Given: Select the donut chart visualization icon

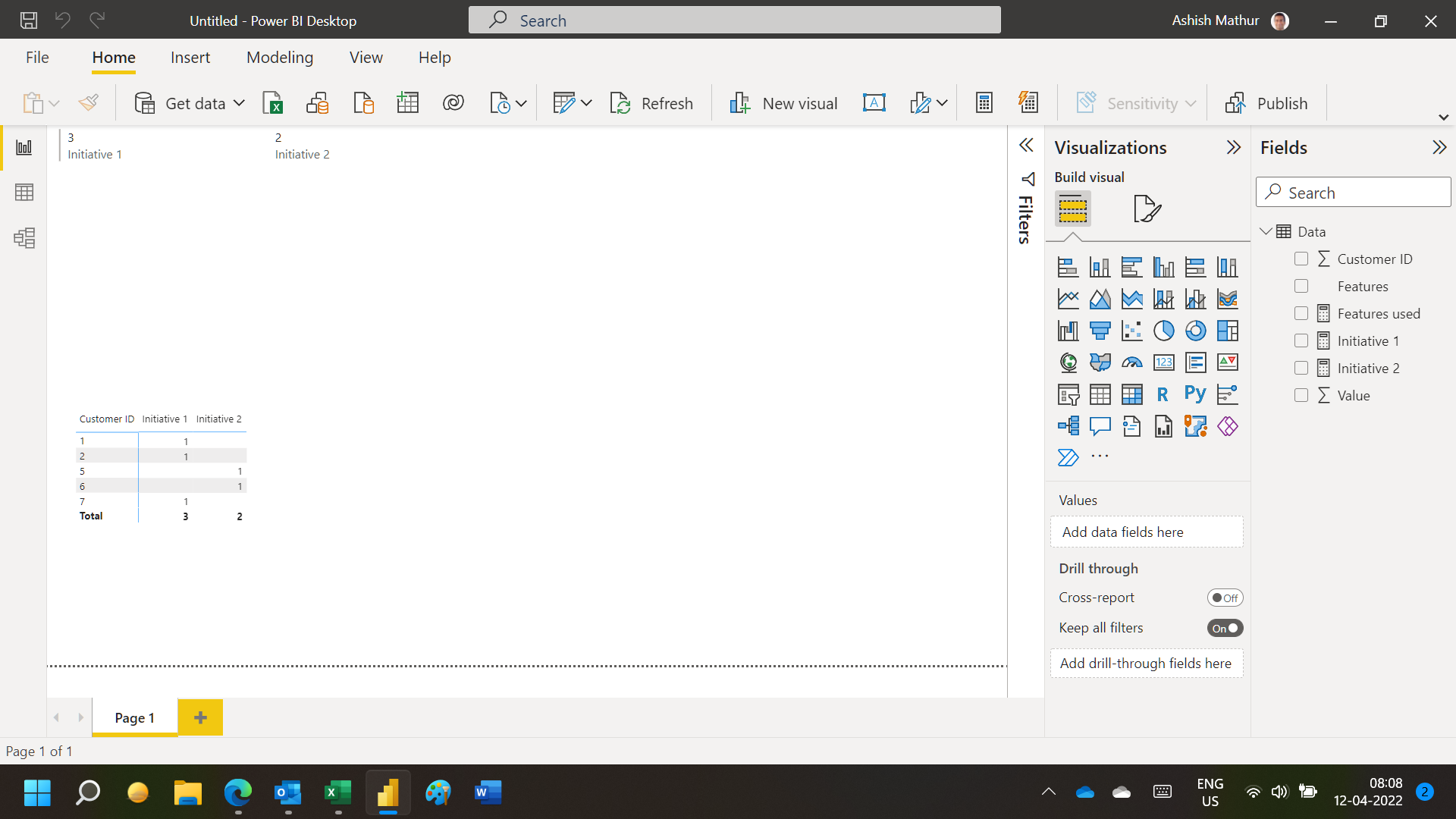Looking at the screenshot, I should 1195,331.
